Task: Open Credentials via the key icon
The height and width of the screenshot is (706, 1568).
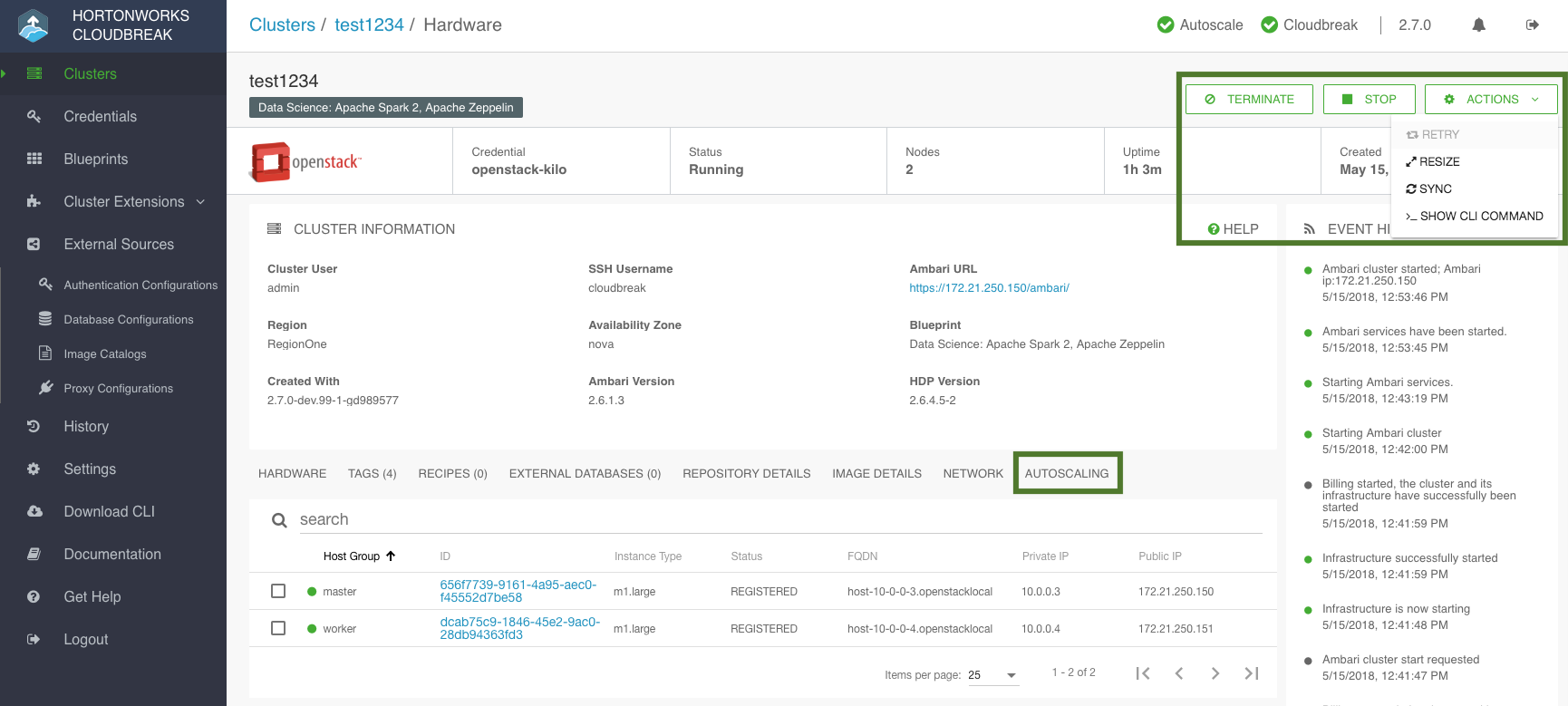Action: [x=34, y=116]
